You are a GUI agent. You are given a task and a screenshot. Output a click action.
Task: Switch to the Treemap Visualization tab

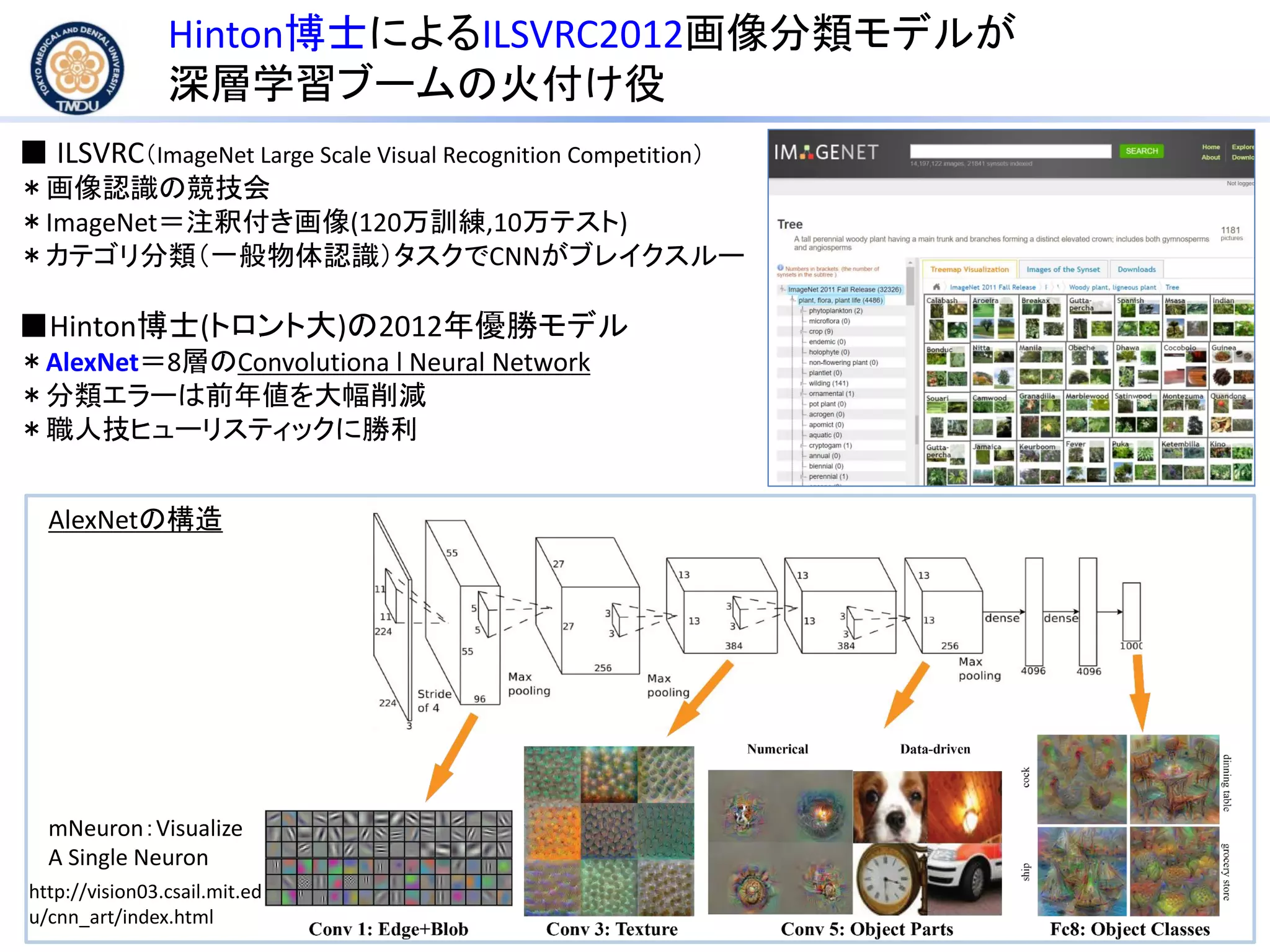pos(969,269)
